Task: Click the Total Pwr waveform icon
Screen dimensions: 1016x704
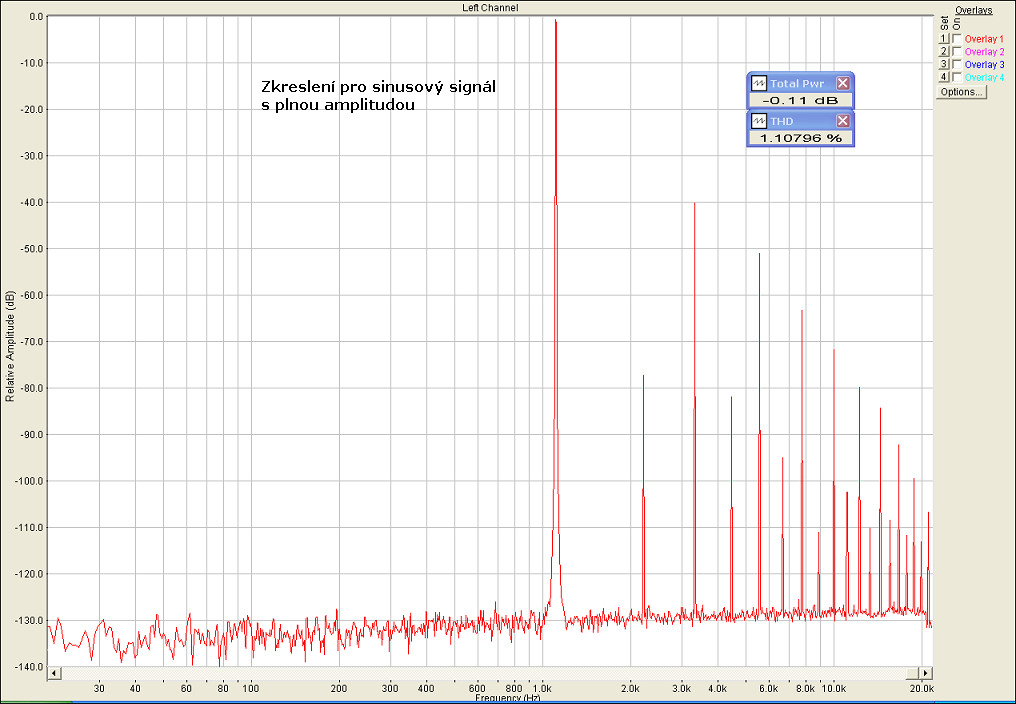Action: pyautogui.click(x=758, y=83)
